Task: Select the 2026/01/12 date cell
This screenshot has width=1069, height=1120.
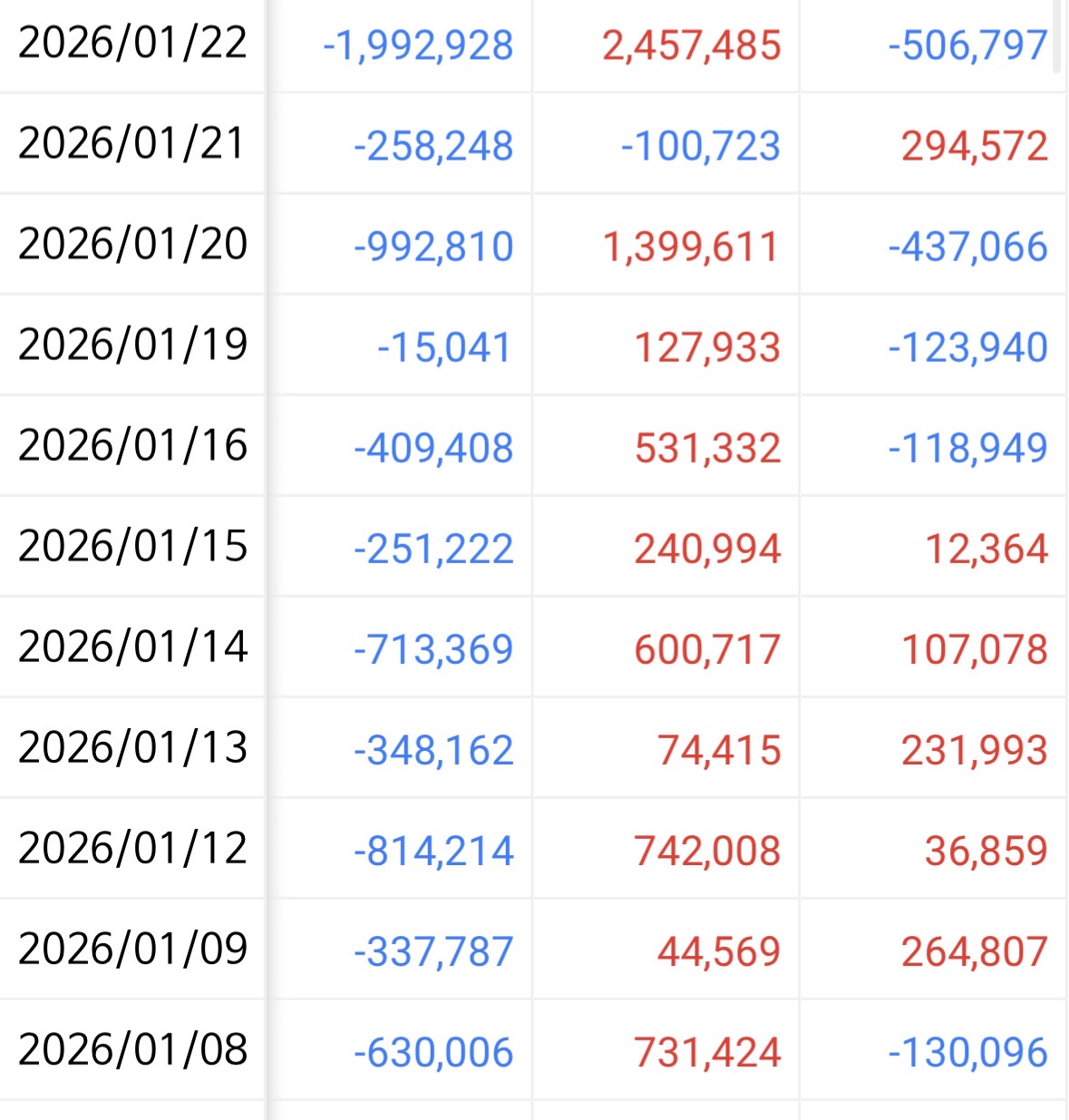Action: point(132,848)
